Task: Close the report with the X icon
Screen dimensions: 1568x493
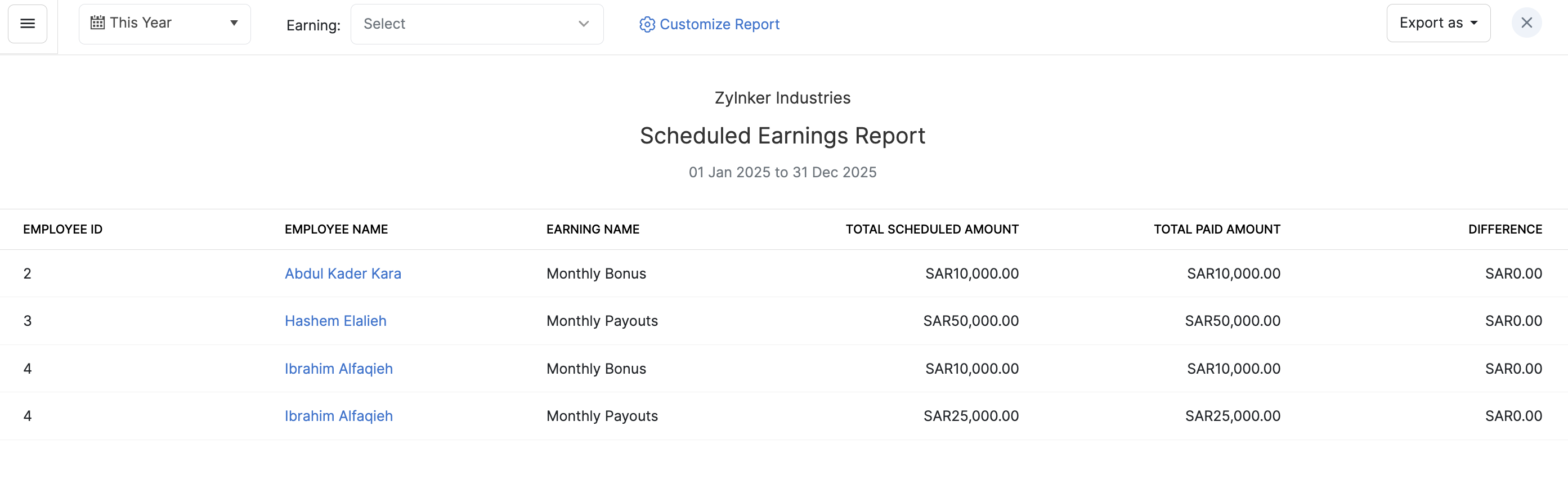Action: pyautogui.click(x=1526, y=23)
